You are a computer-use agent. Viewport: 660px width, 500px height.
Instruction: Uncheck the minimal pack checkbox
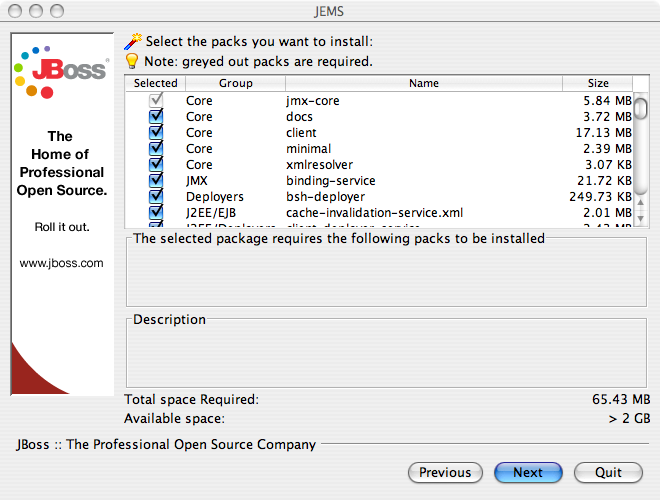[156, 148]
